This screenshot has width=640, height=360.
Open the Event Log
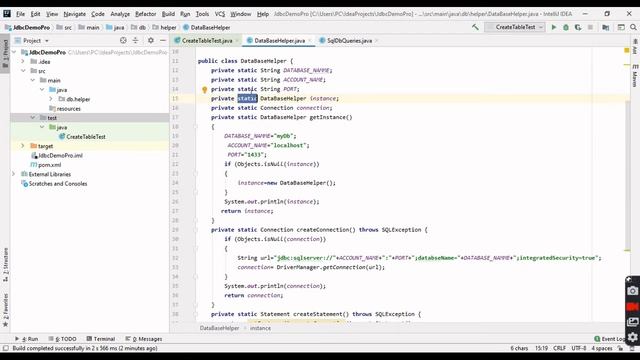coord(610,339)
